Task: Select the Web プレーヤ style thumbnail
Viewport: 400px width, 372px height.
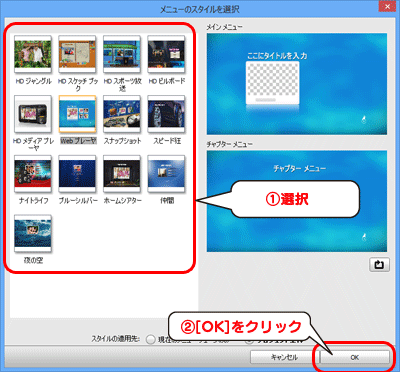Action: [x=77, y=114]
